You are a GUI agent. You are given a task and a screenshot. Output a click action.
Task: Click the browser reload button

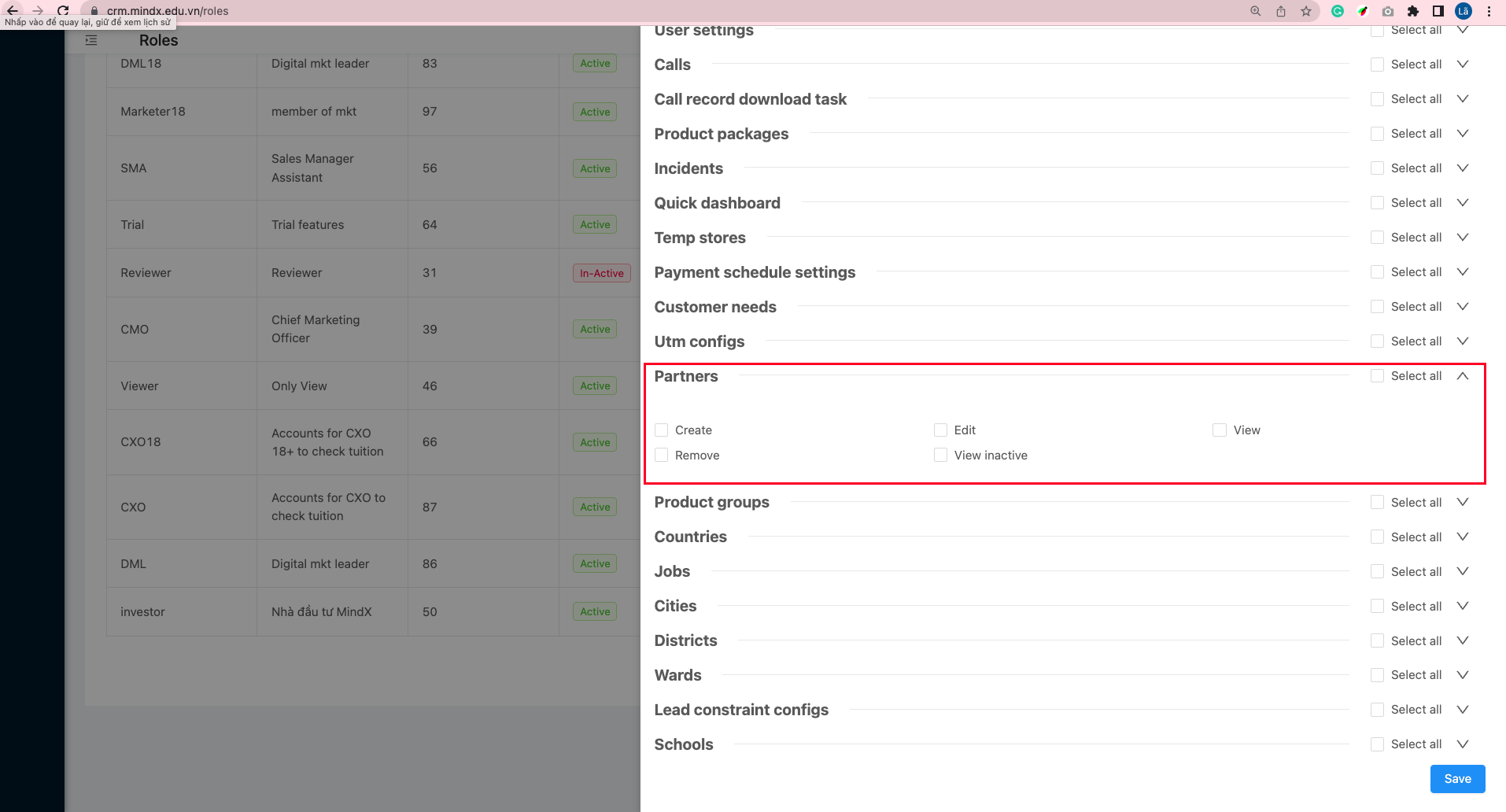click(x=63, y=10)
